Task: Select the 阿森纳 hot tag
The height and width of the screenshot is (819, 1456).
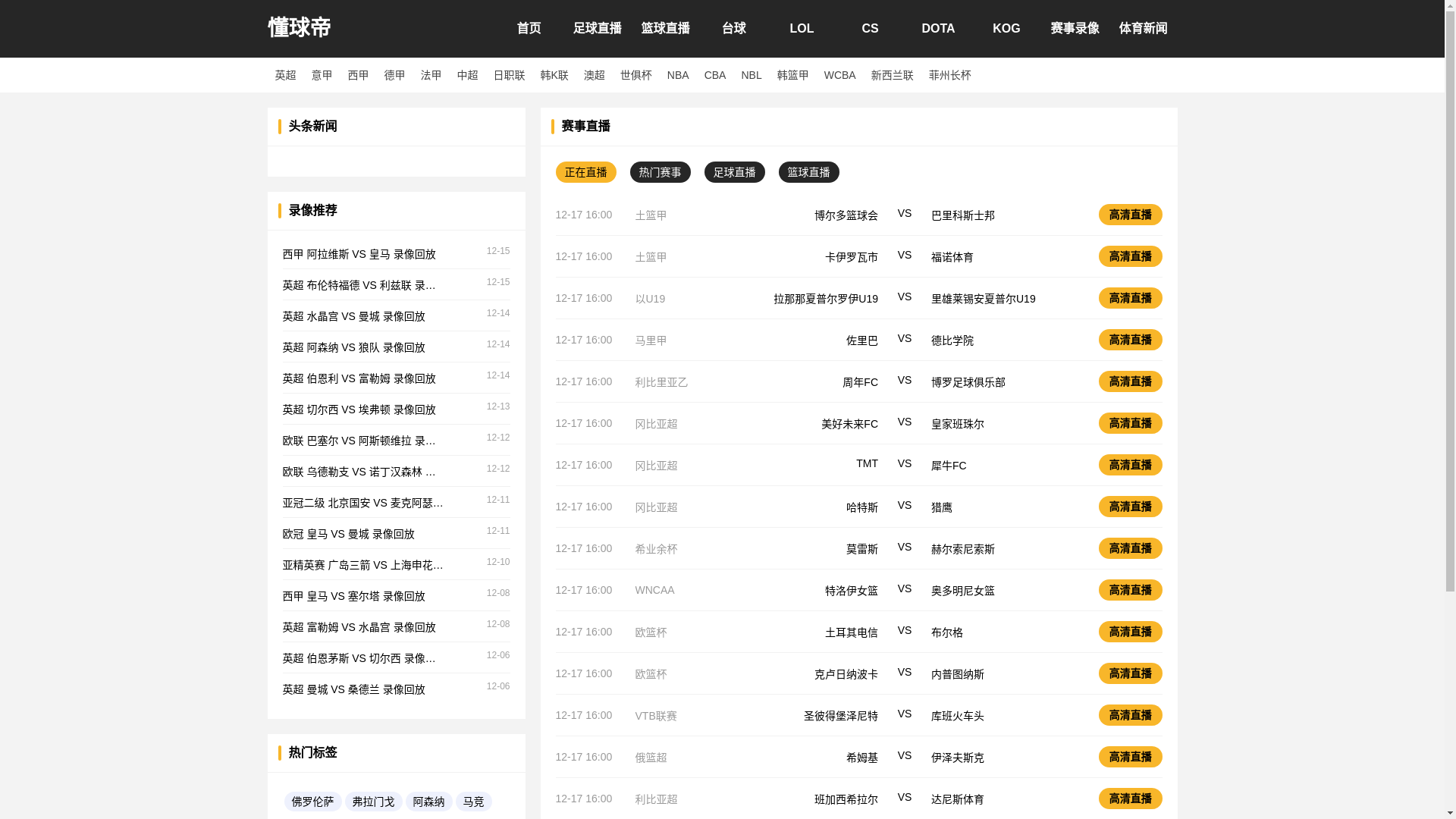Action: coord(428,802)
